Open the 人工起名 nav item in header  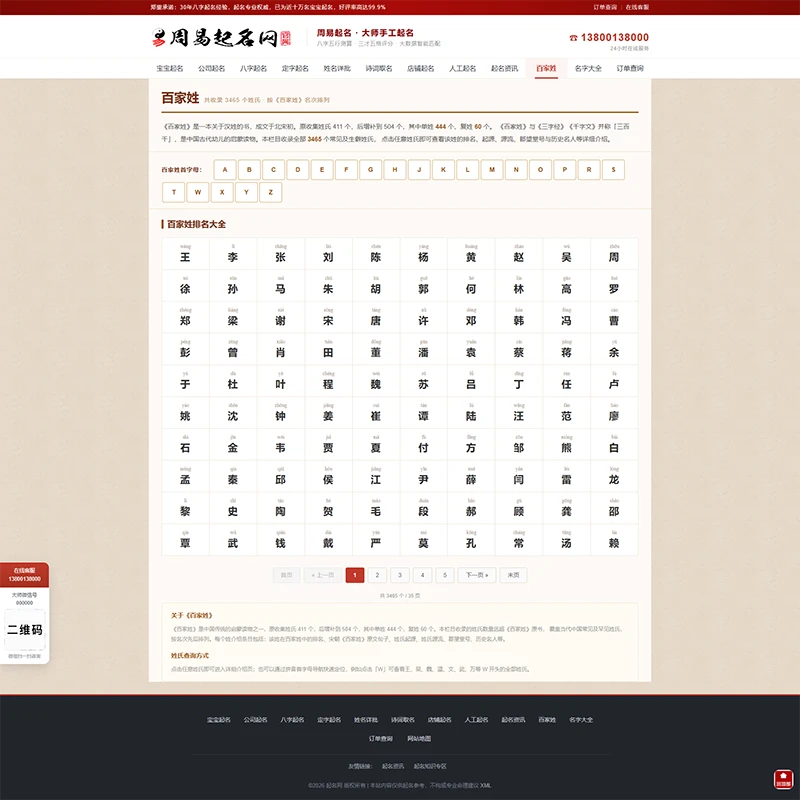(463, 68)
